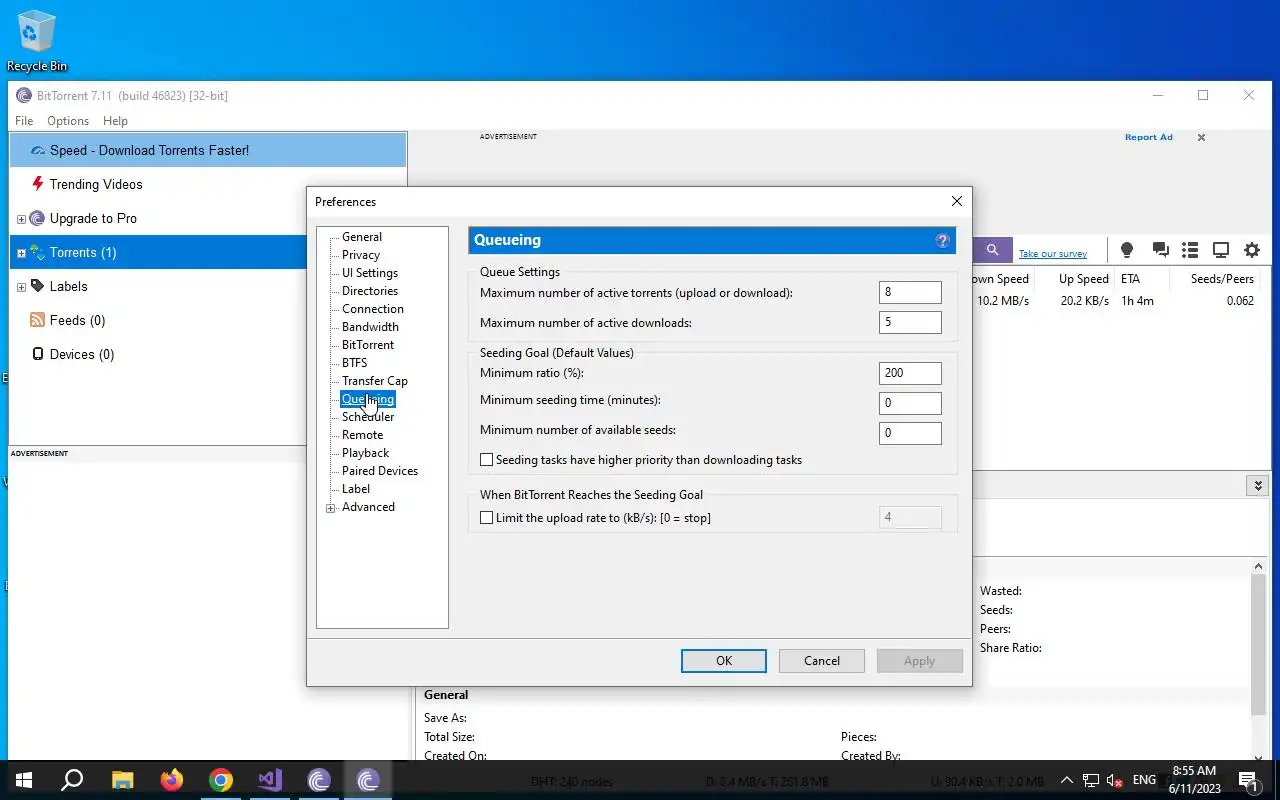Open the gear settings icon in toolbar
The height and width of the screenshot is (800, 1280).
(1252, 250)
